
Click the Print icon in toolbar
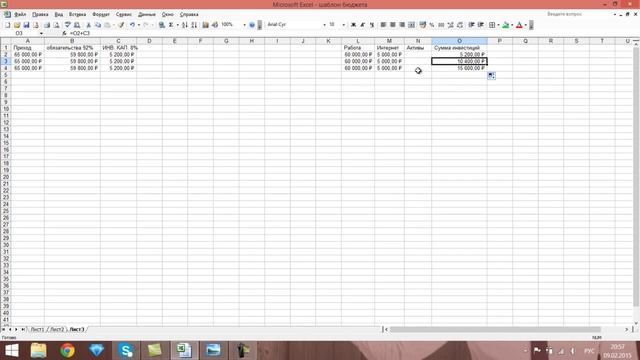pos(47,25)
